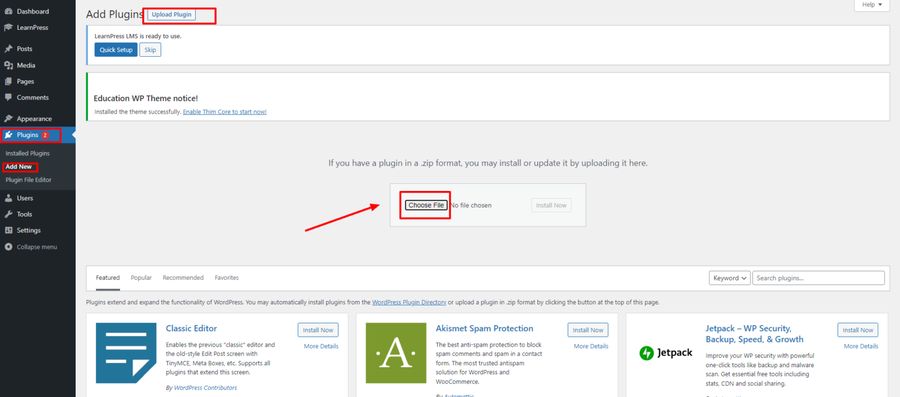Click the Plugins plug icon
Viewport: 900px width, 397px height.
click(9, 135)
